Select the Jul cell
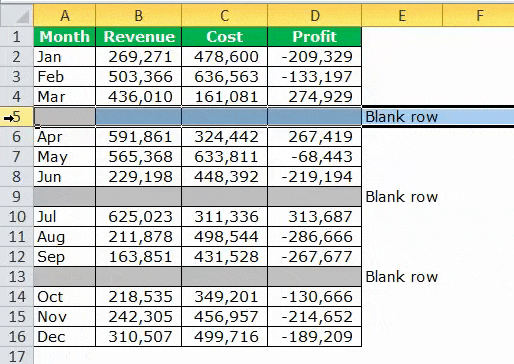Screen dimensions: 514x364 64,217
